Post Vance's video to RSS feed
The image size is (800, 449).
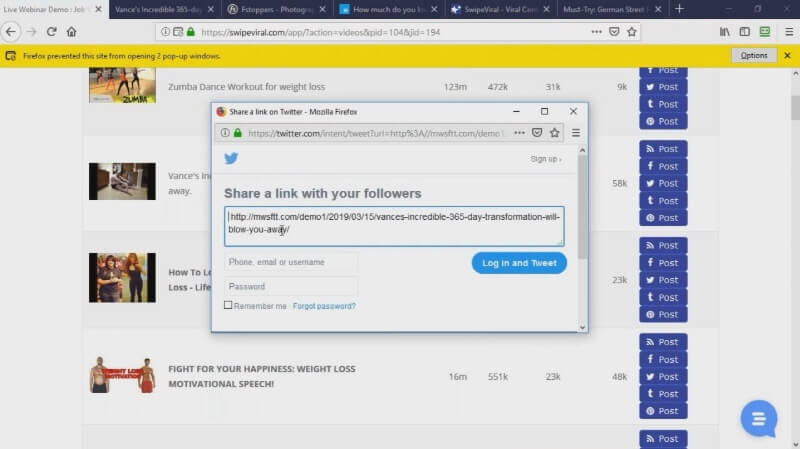663,149
